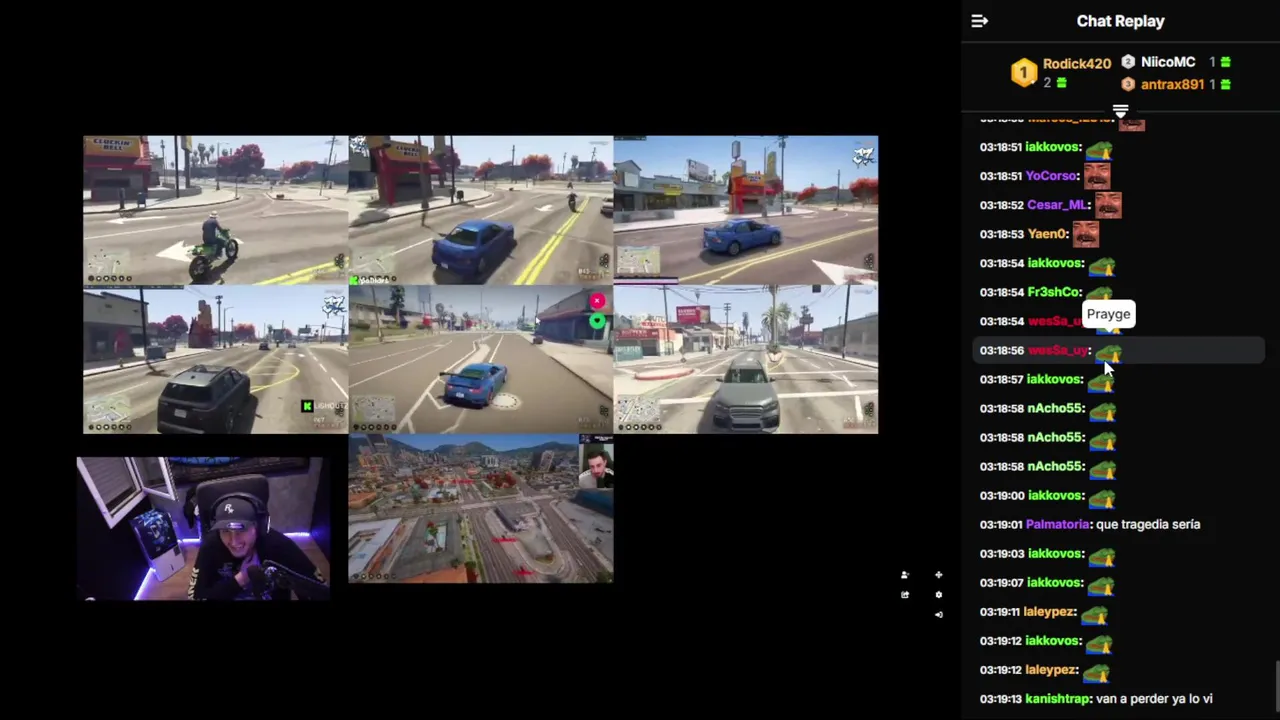
Task: Click username kanishtrap in chat
Action: coord(1057,698)
